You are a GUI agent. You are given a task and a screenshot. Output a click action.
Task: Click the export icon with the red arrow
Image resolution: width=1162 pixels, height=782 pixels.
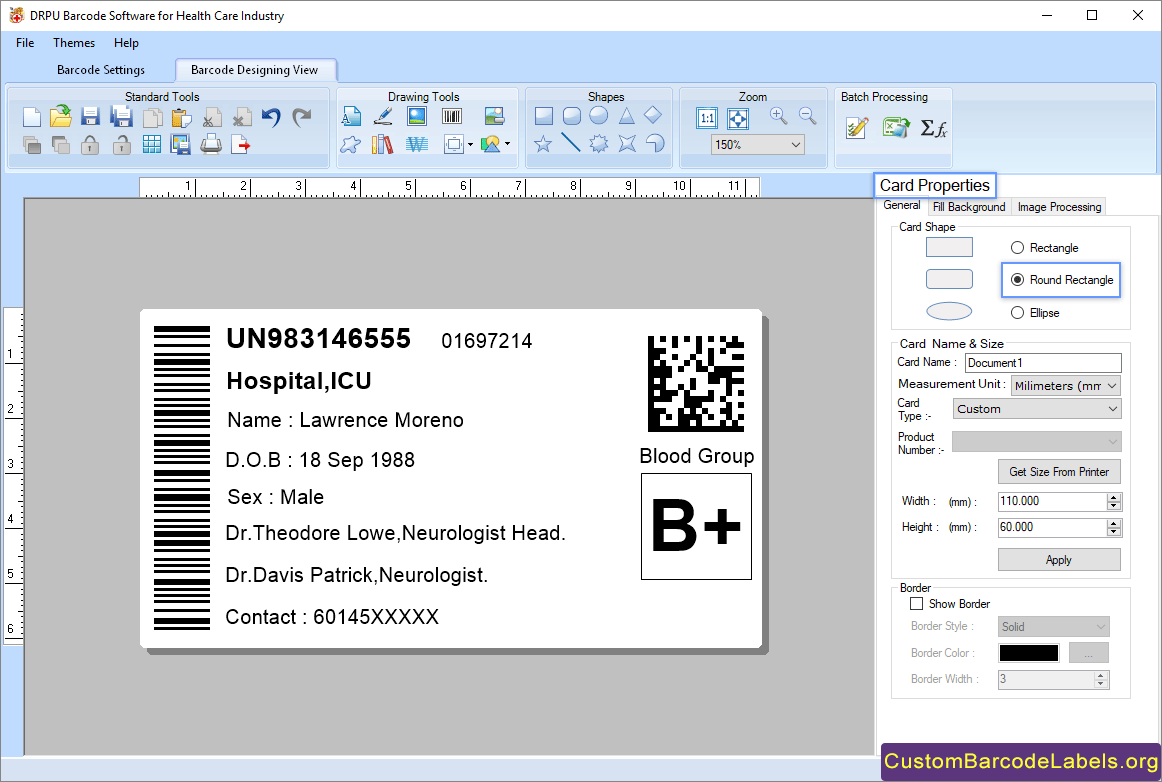pos(241,145)
